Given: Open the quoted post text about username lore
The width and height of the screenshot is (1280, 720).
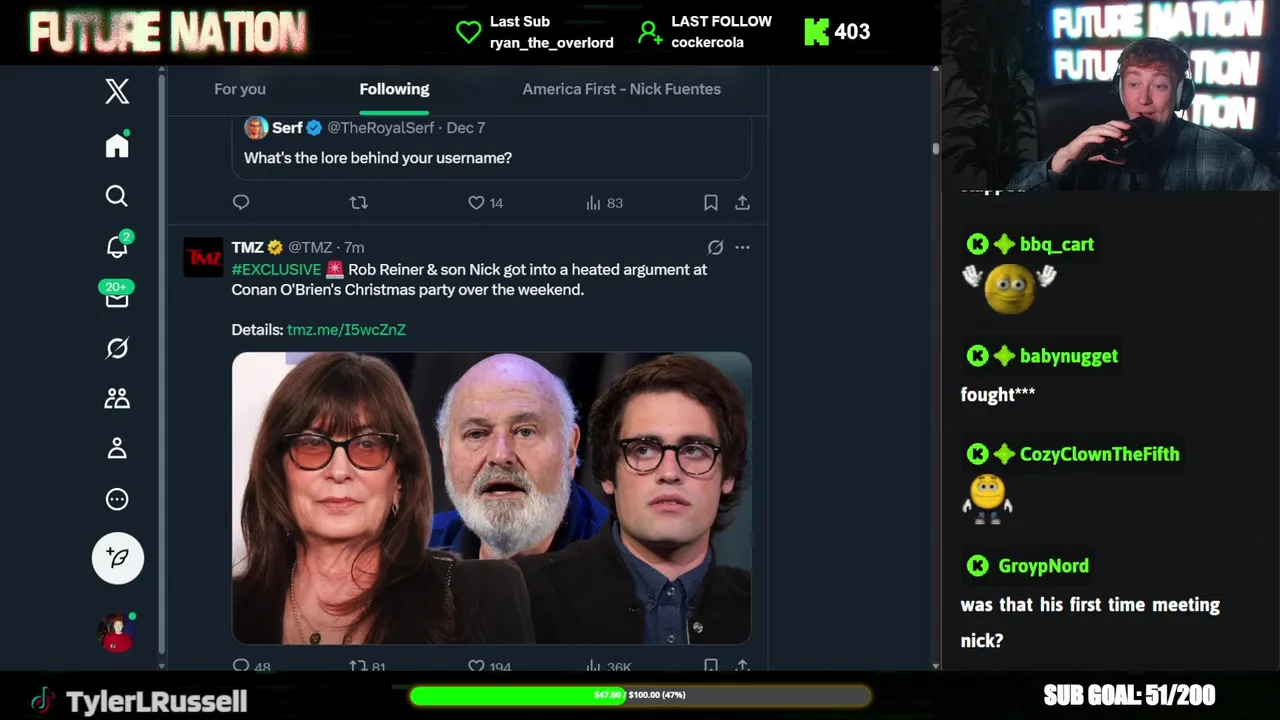Looking at the screenshot, I should point(378,157).
